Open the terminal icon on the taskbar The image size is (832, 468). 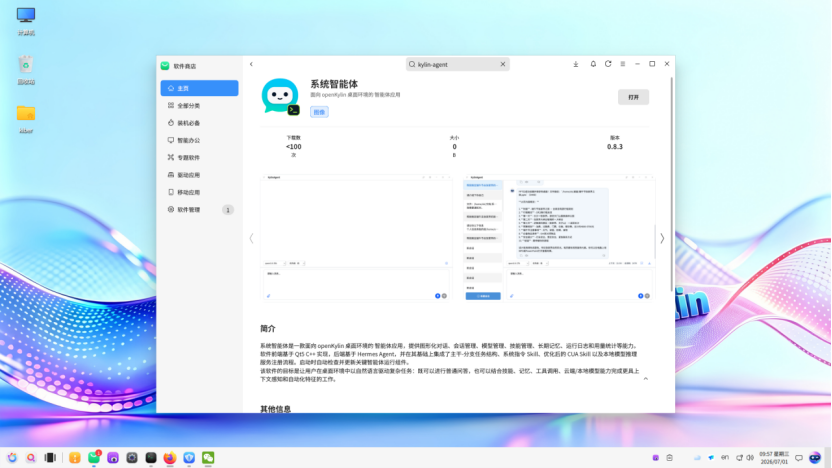pyautogui.click(x=151, y=457)
